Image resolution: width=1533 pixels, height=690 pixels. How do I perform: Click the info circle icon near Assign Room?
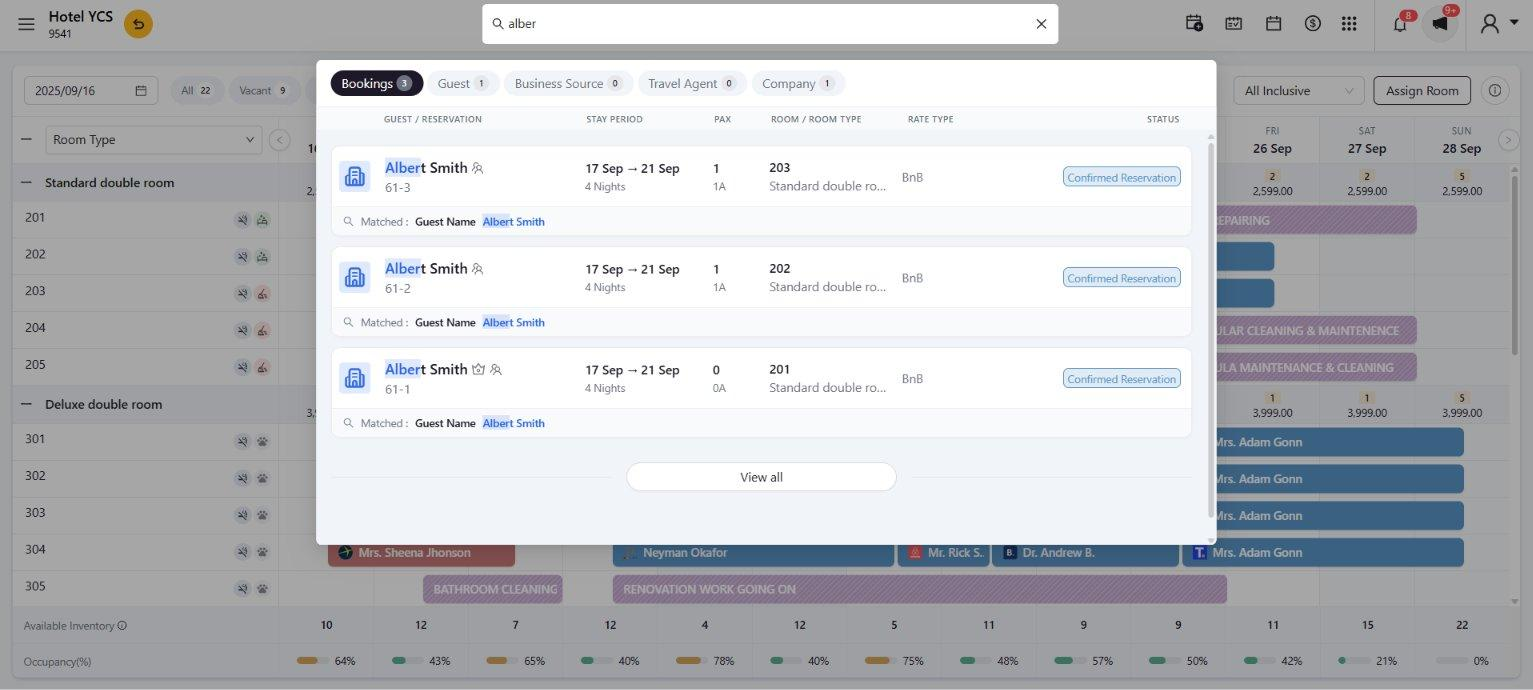pos(1495,90)
